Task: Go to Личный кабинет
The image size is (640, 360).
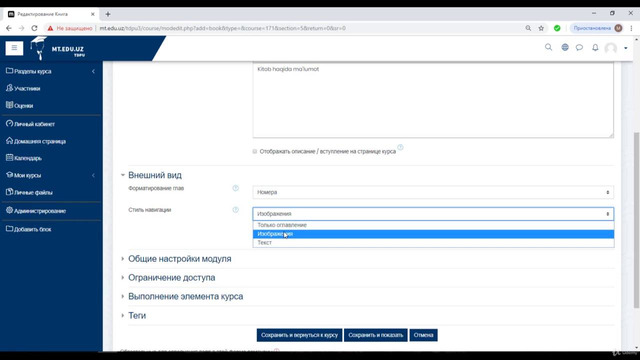Action: coord(30,124)
